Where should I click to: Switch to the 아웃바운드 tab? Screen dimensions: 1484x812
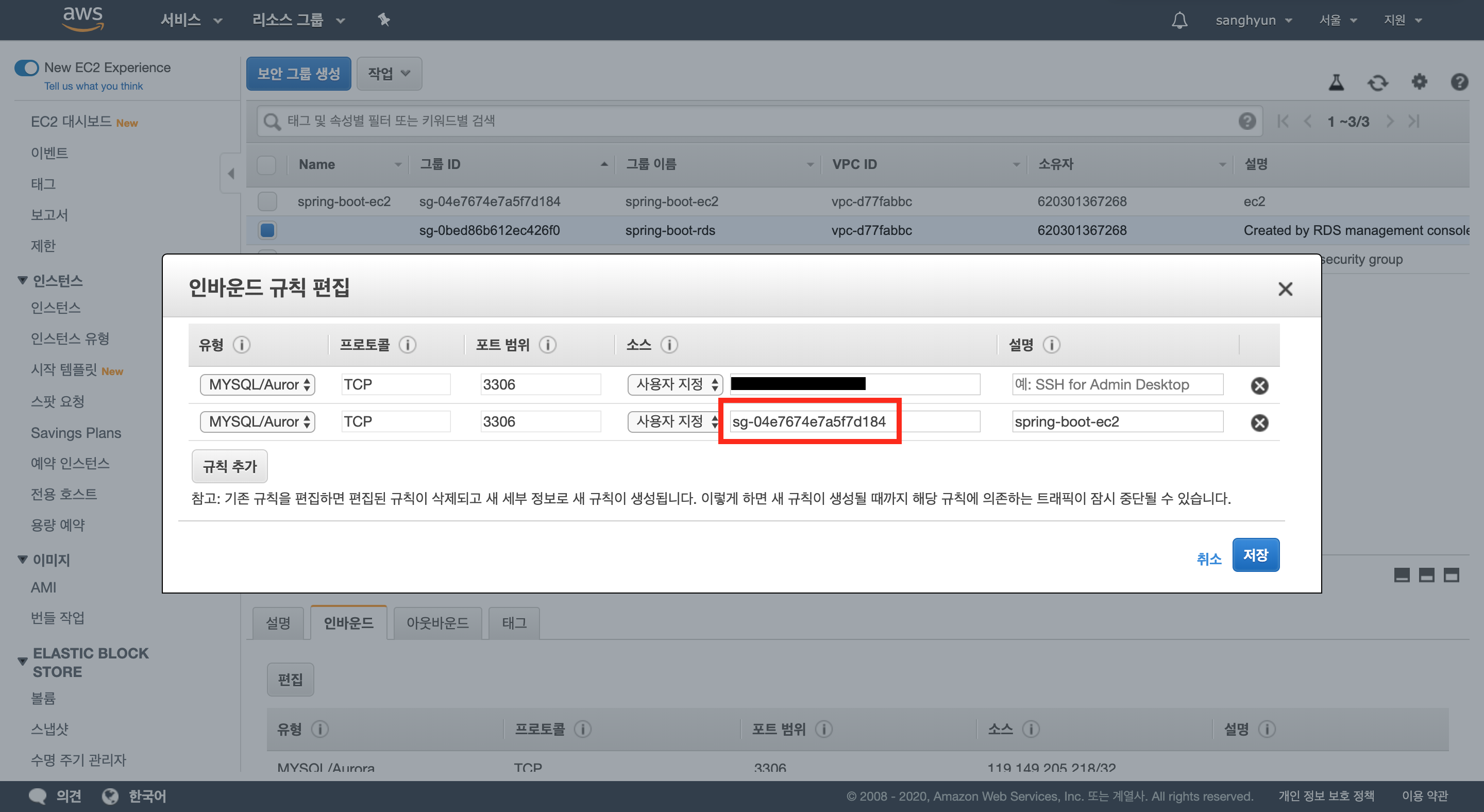pos(437,623)
